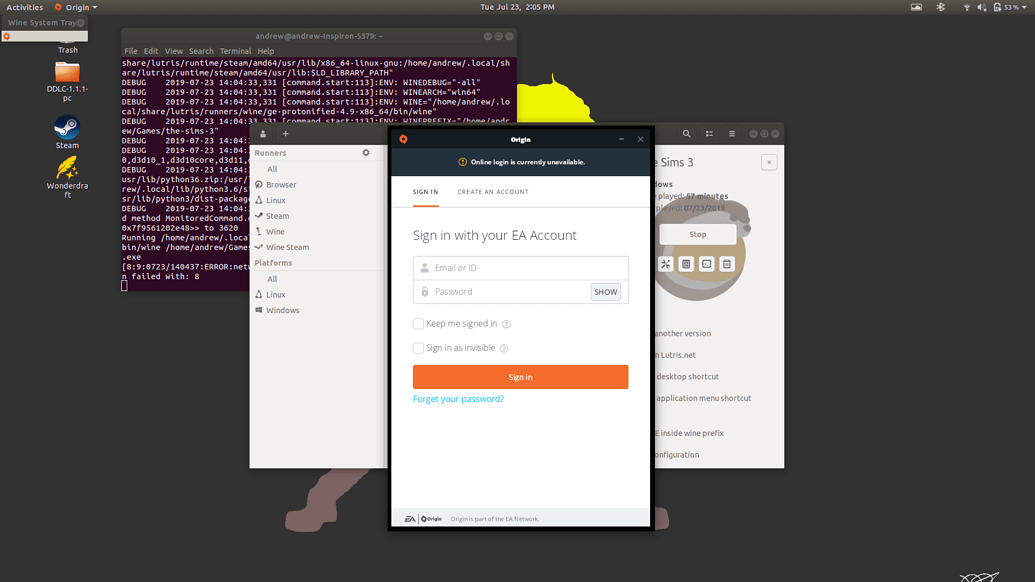Click the volume indicator in top bar
1035x582 pixels.
pyautogui.click(x=982, y=7)
